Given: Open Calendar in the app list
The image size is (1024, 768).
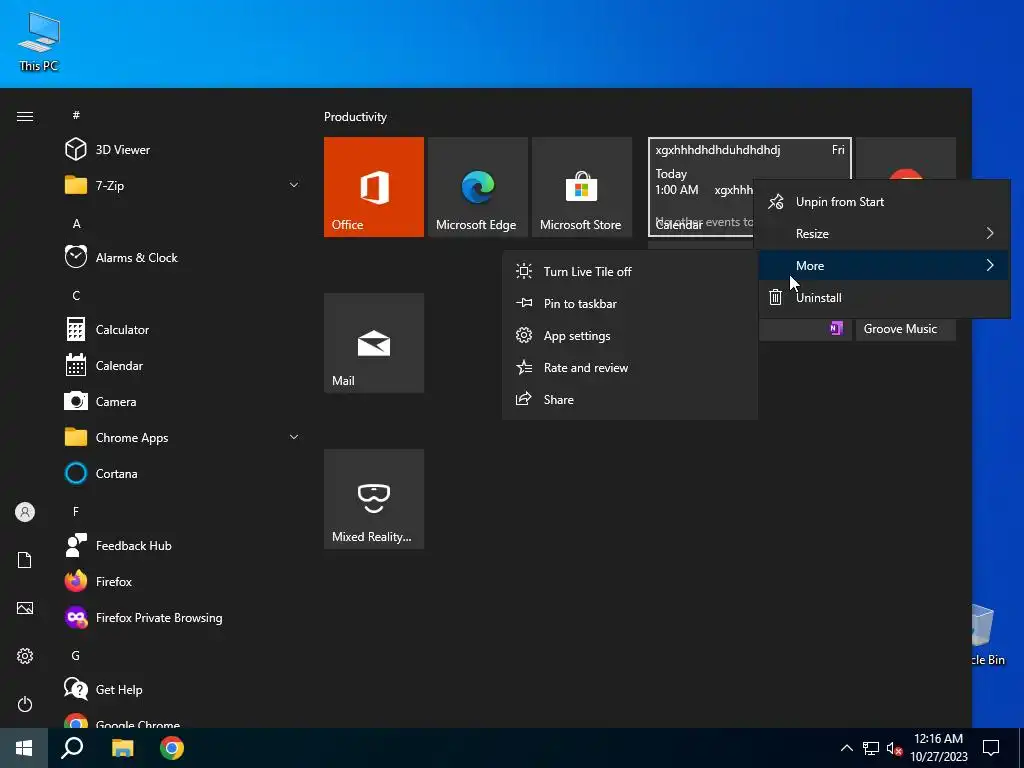Looking at the screenshot, I should tap(103, 366).
